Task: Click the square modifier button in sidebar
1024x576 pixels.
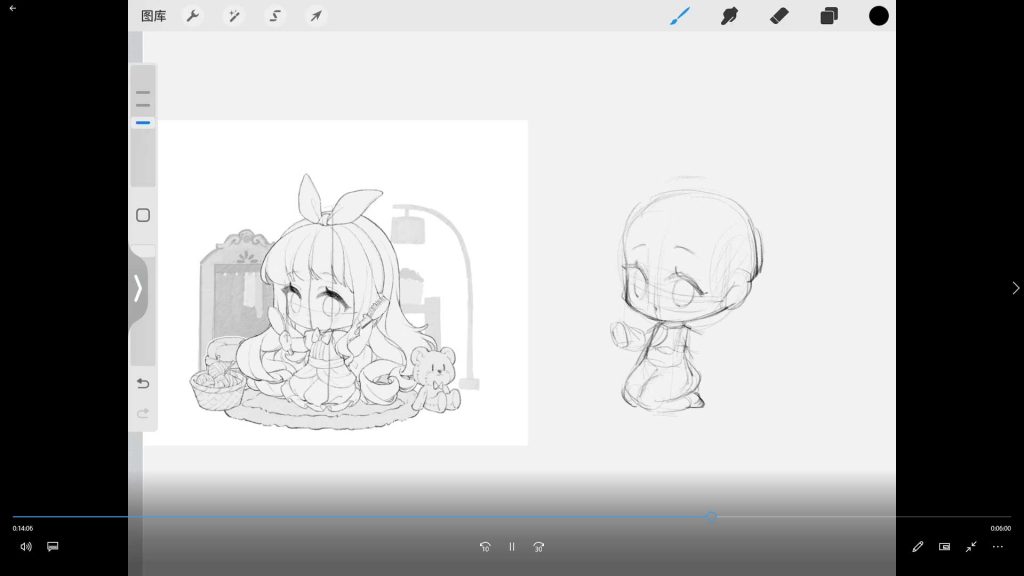Action: tap(143, 215)
